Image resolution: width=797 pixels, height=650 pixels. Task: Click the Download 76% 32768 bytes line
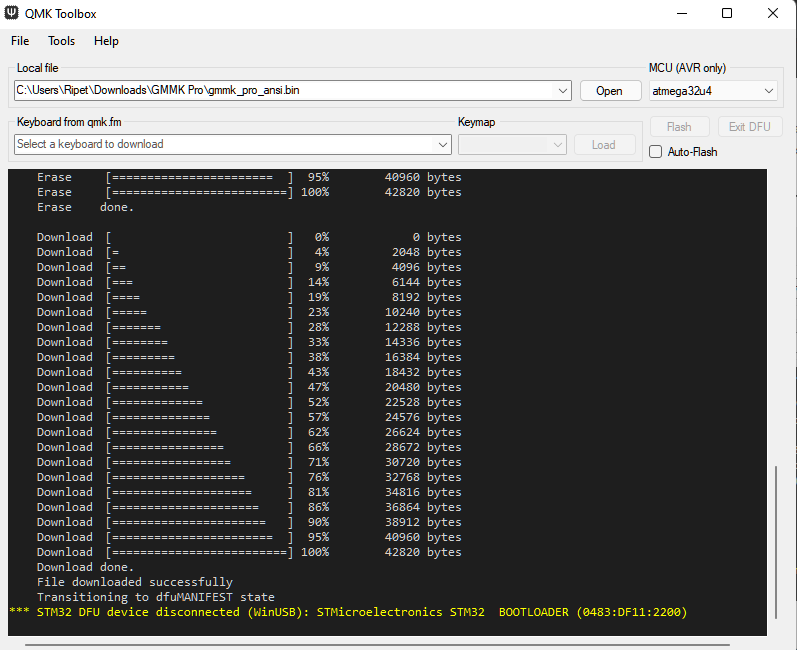pyautogui.click(x=249, y=477)
